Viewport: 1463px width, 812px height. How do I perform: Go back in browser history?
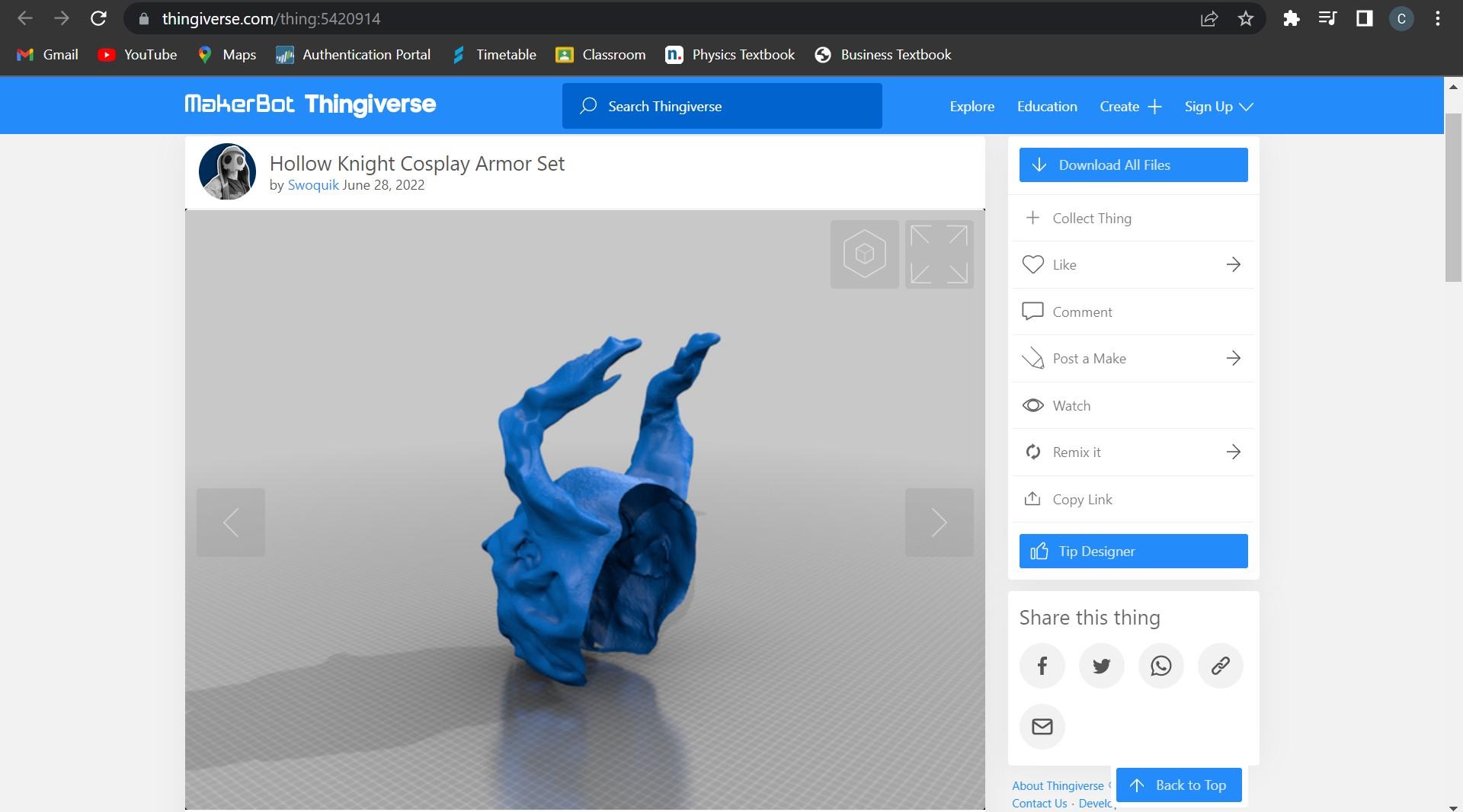click(x=25, y=18)
